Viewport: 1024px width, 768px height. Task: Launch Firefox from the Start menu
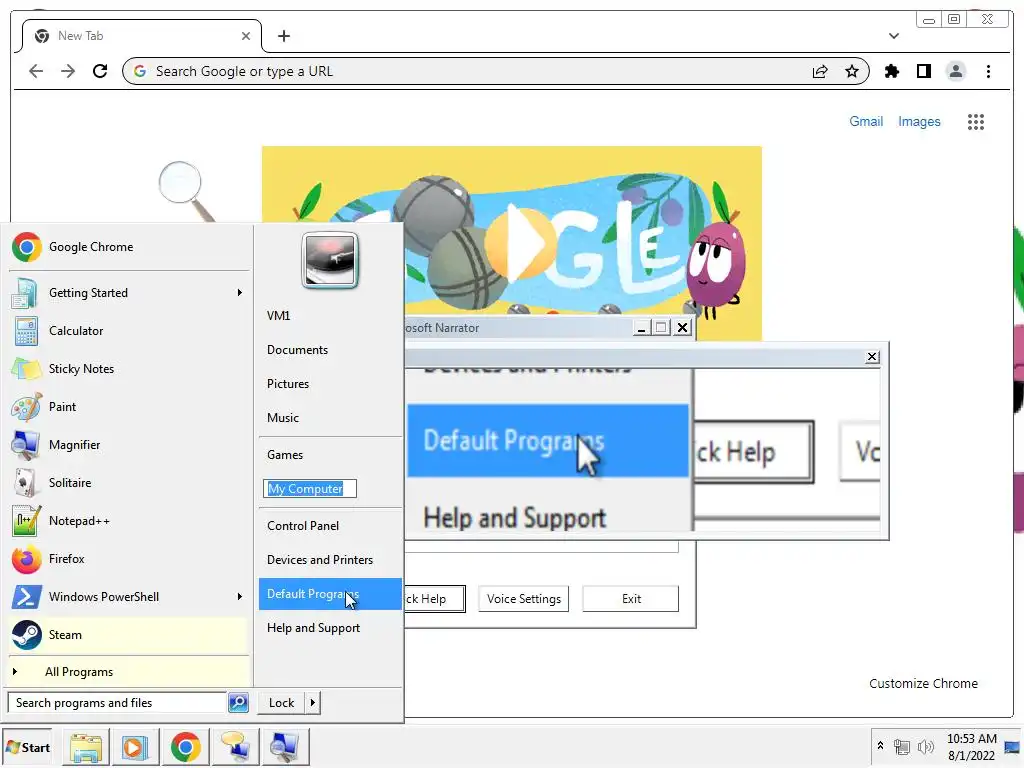tap(129, 558)
